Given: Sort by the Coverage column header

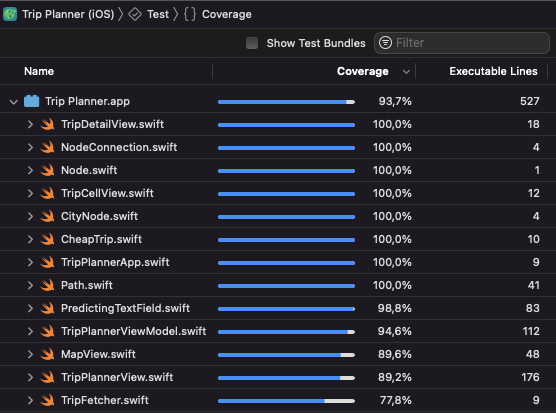Looking at the screenshot, I should [362, 71].
